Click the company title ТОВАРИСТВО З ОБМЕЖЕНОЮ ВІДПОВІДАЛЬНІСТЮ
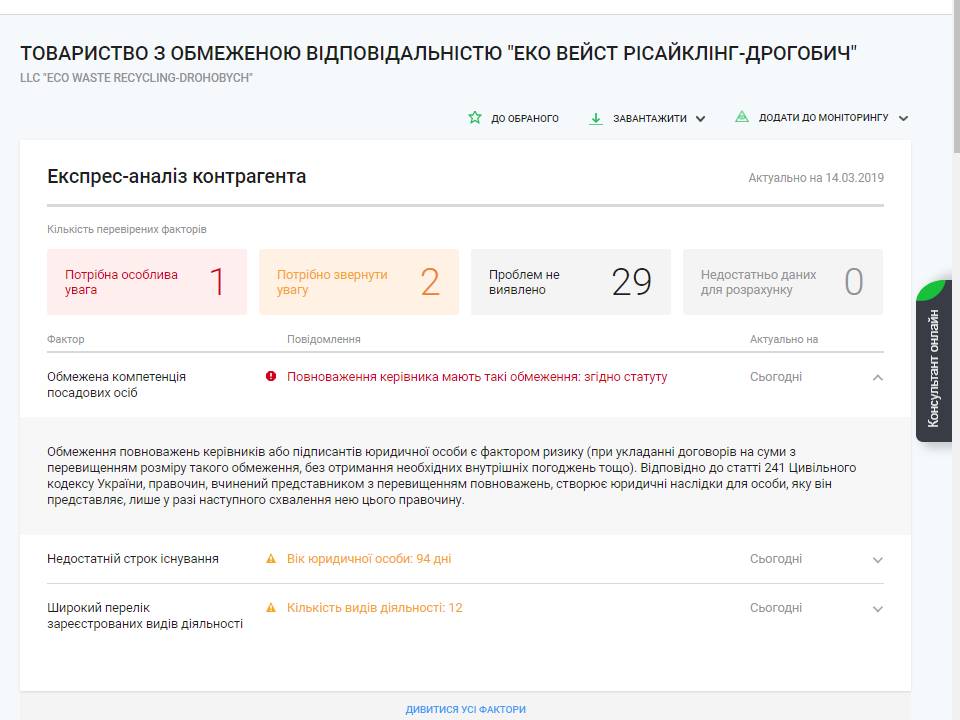The width and height of the screenshot is (960, 720). pos(438,53)
